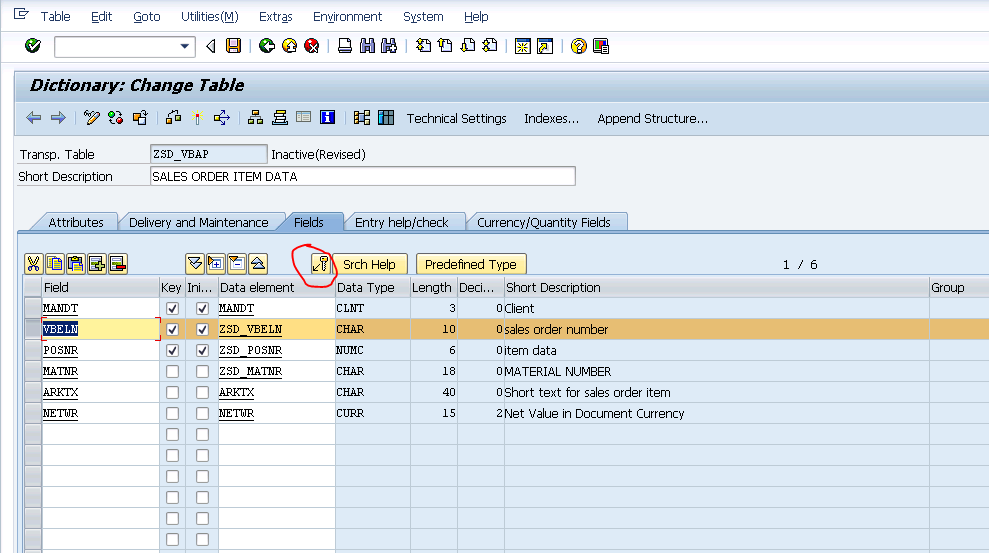Click the Customize Local Layout icon

pyautogui.click(x=601, y=46)
